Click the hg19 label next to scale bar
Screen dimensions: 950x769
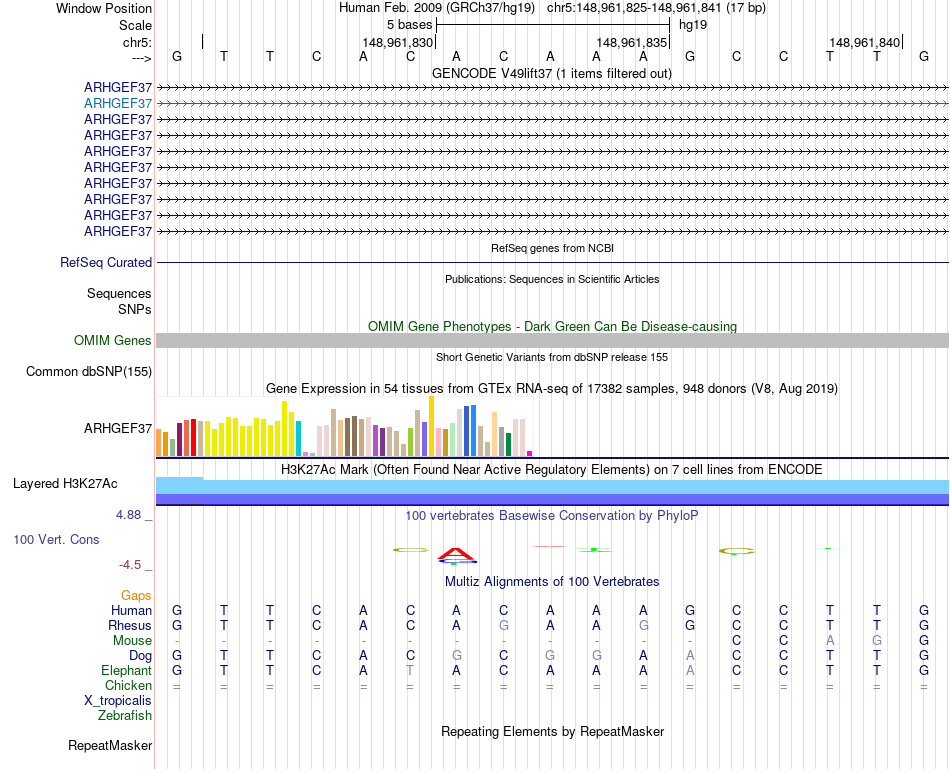click(693, 25)
